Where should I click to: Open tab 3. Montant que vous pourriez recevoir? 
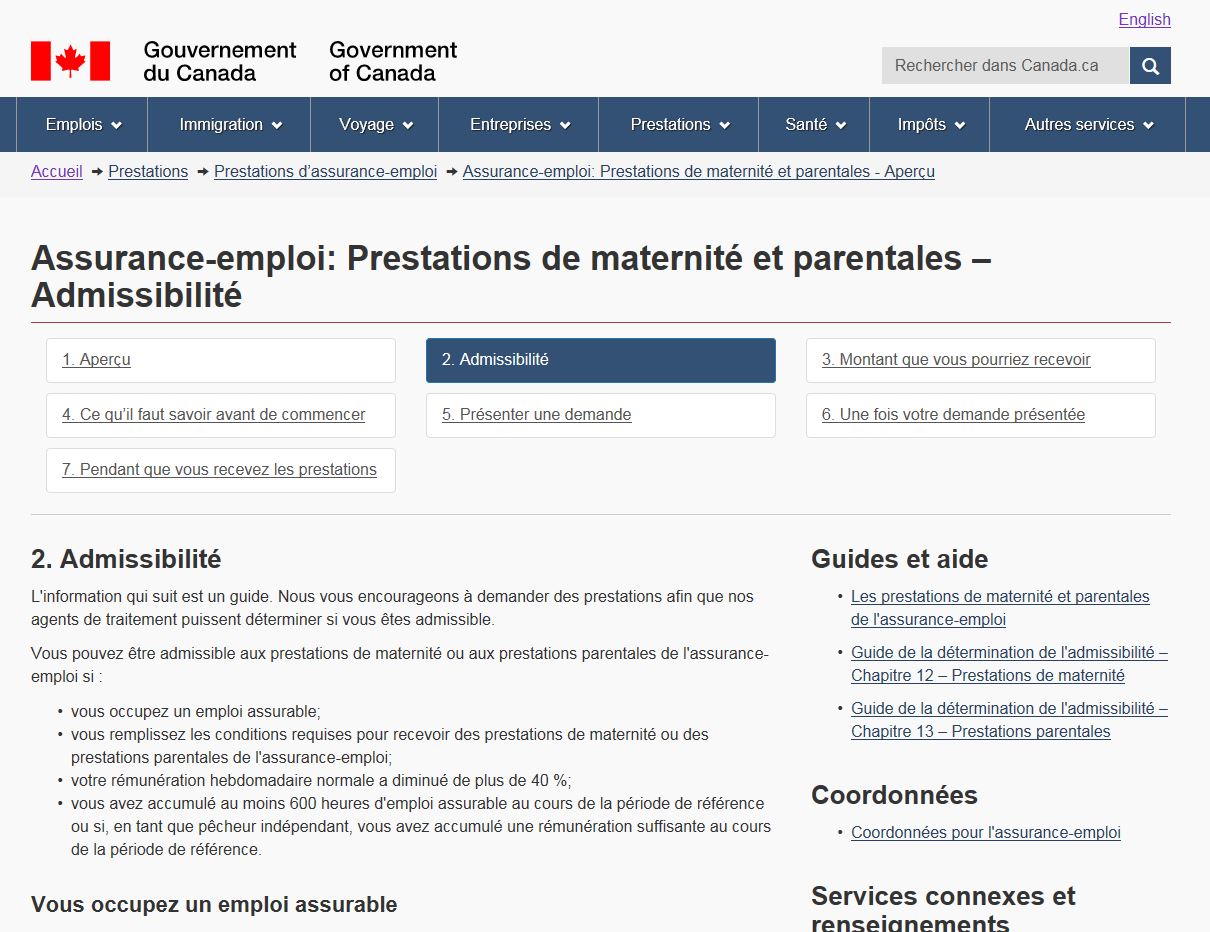(981, 360)
